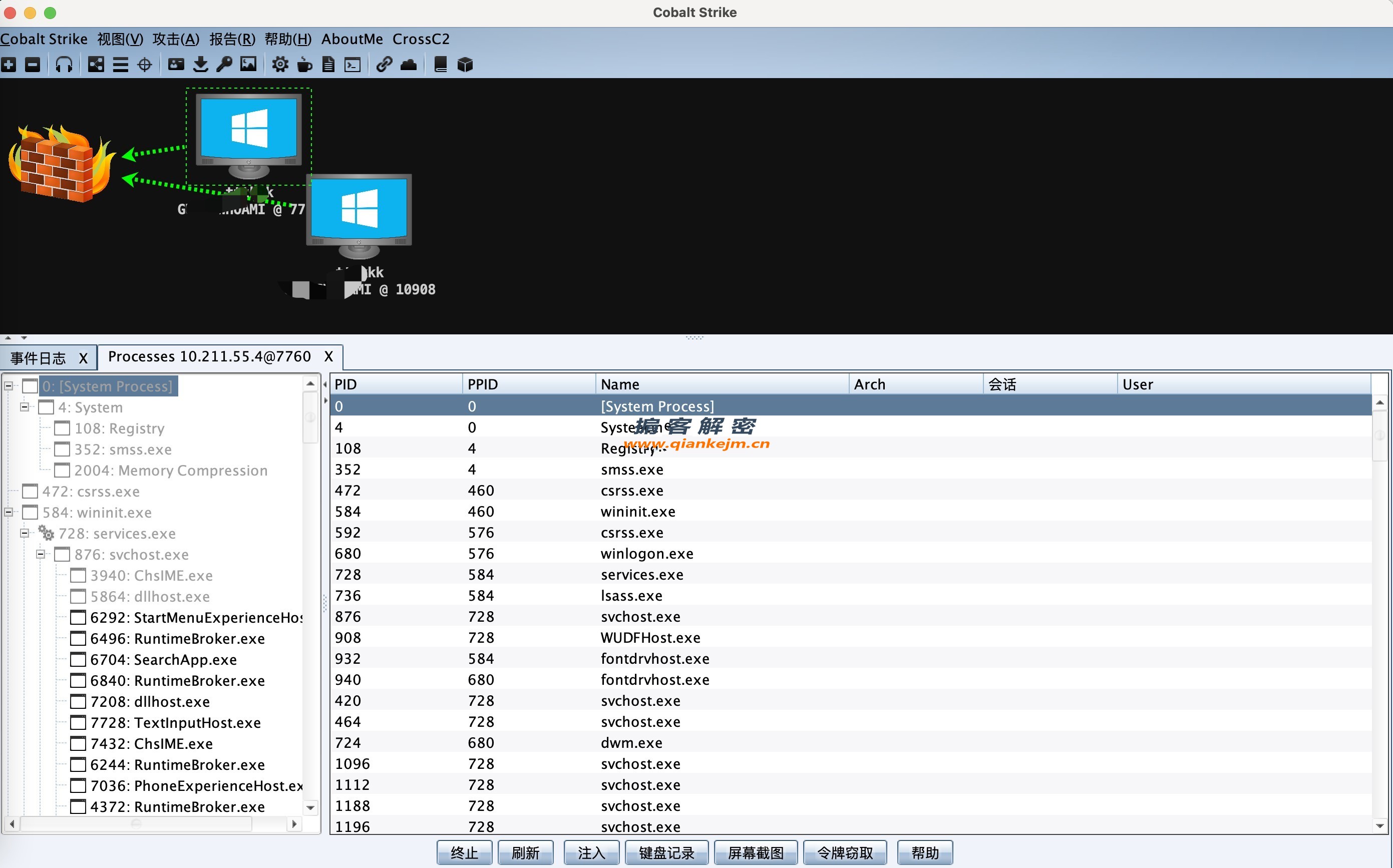Select the WUDFHost.exe table row
The height and width of the screenshot is (868, 1393).
[851, 637]
